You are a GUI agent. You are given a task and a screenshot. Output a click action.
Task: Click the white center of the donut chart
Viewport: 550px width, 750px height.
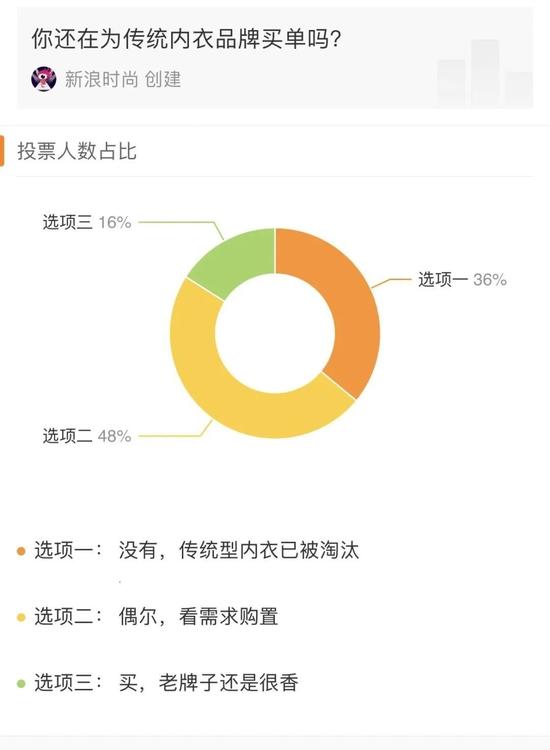click(x=275, y=333)
